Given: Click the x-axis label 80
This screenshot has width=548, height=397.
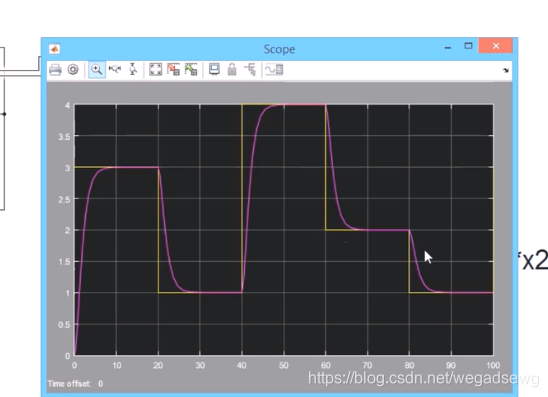Looking at the screenshot, I should pos(409,366).
